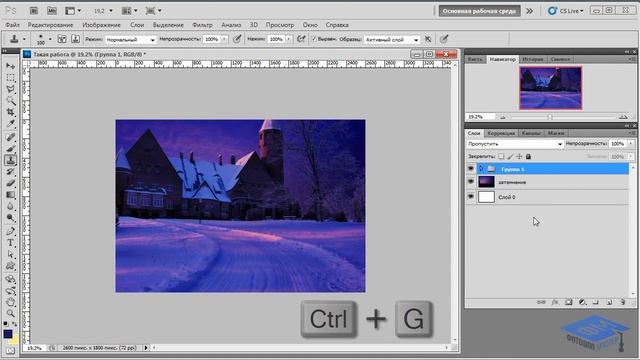The height and width of the screenshot is (360, 640).
Task: Select the 3D Rotate tool
Action: click(x=11, y=279)
